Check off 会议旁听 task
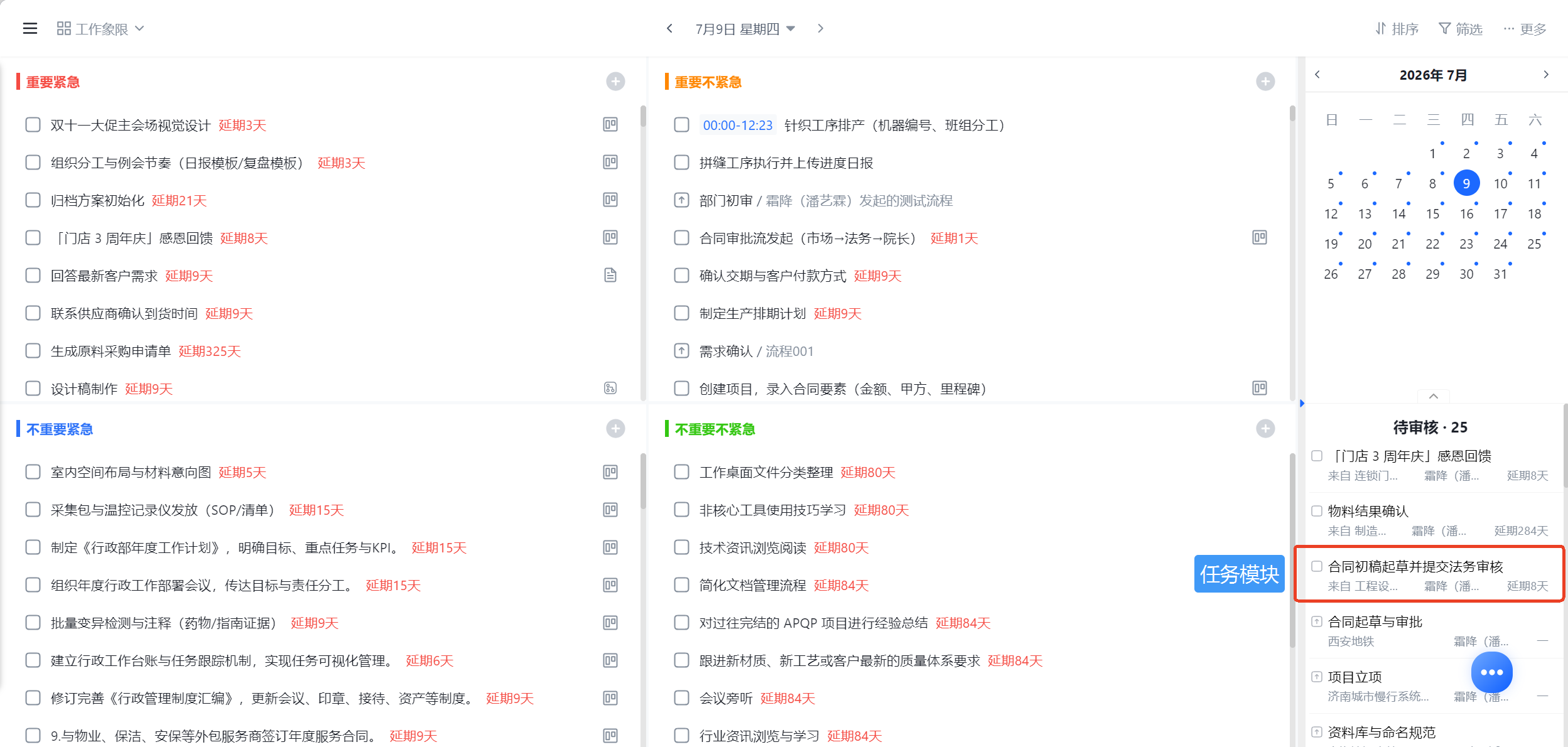This screenshot has height=747, width=1568. point(681,698)
